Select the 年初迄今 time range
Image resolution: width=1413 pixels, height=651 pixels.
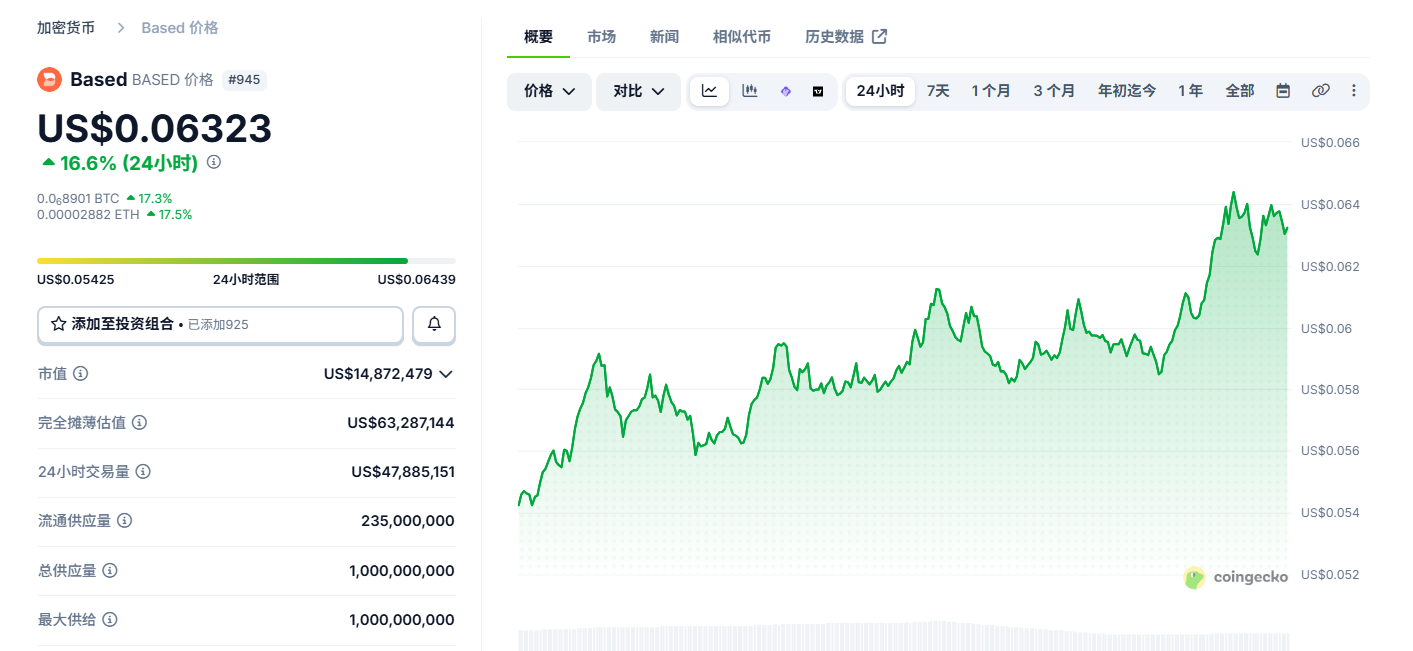click(1127, 91)
